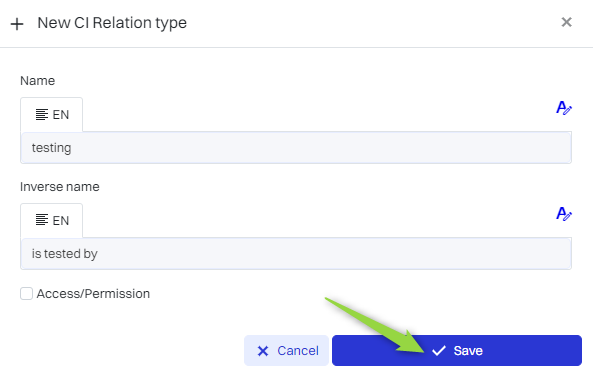Viewport: 593px width, 376px height.
Task: Select the EN language tab under Name
Action: (51, 115)
